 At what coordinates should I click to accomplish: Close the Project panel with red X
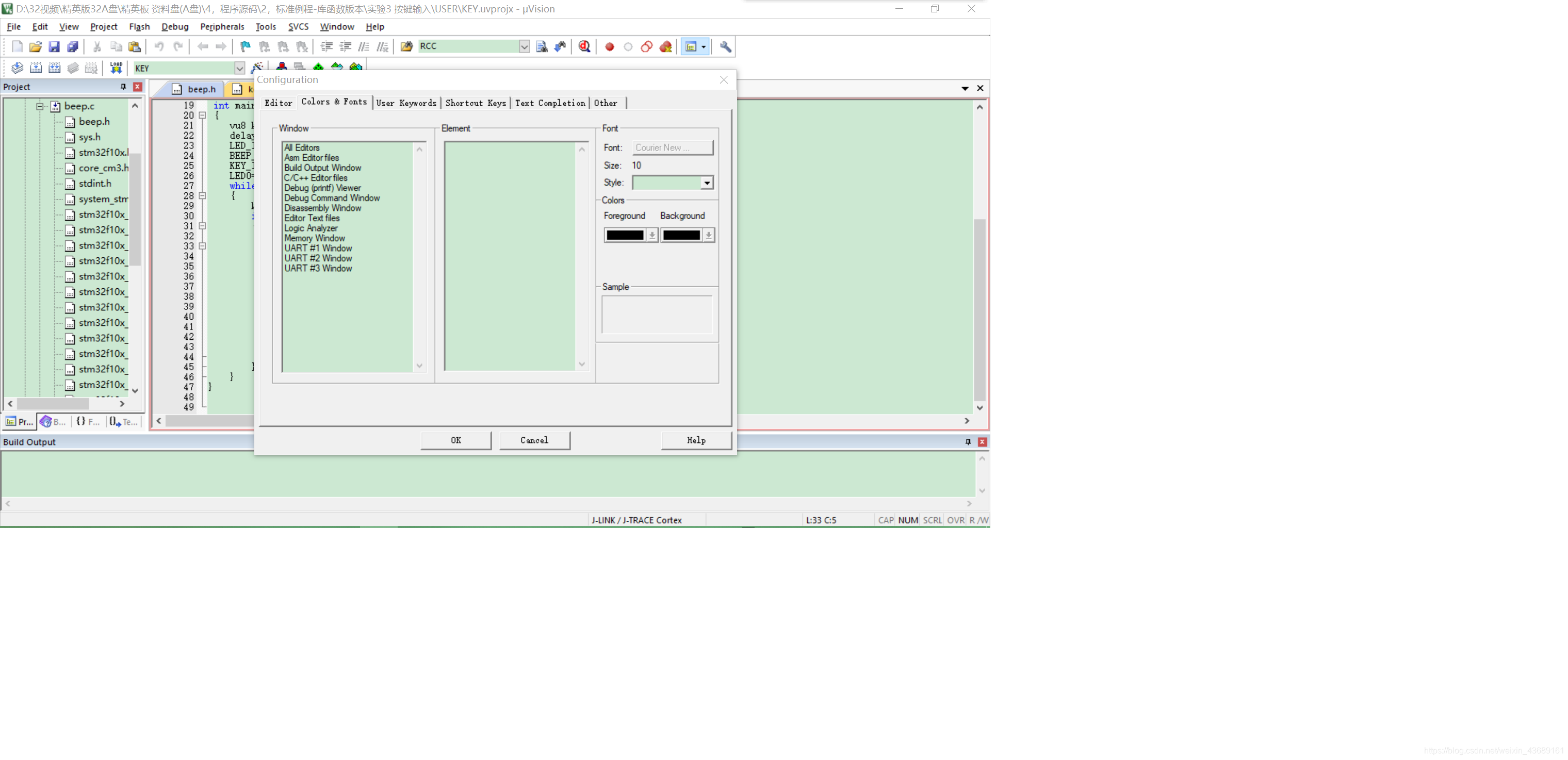pos(138,87)
